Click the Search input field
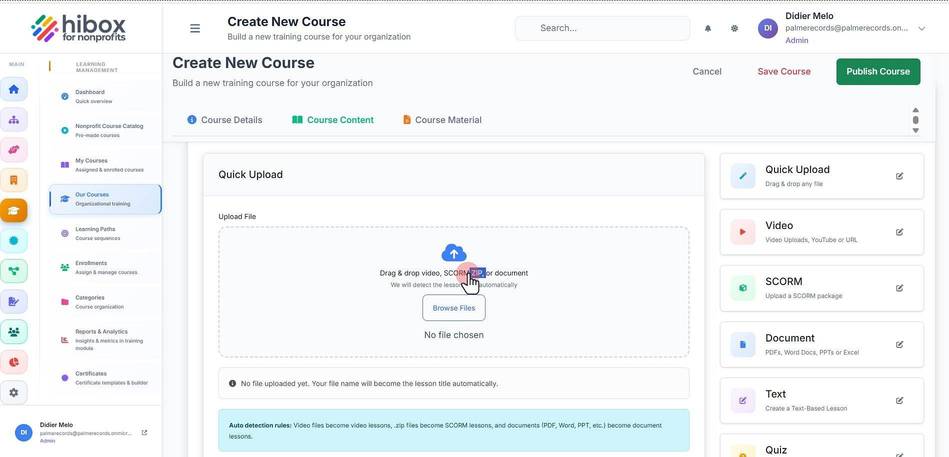The width and height of the screenshot is (949, 457). (602, 28)
